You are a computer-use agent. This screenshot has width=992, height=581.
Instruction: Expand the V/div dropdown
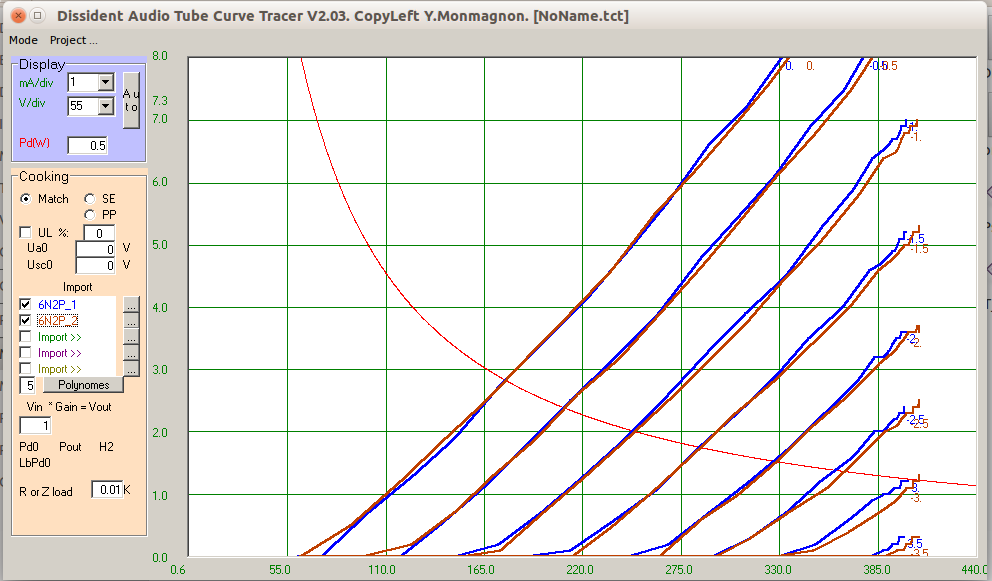click(105, 106)
